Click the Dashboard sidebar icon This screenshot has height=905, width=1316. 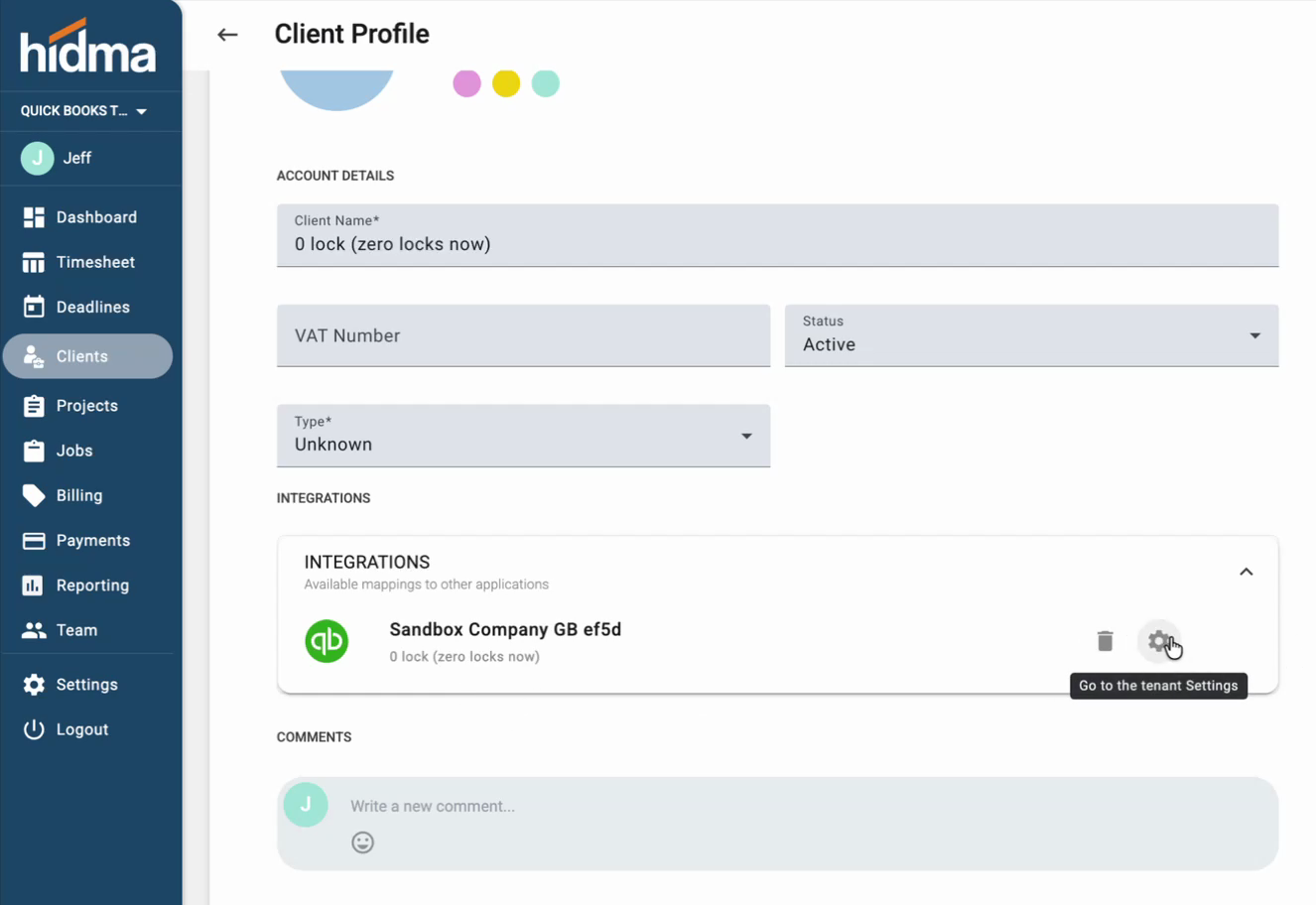click(x=34, y=217)
